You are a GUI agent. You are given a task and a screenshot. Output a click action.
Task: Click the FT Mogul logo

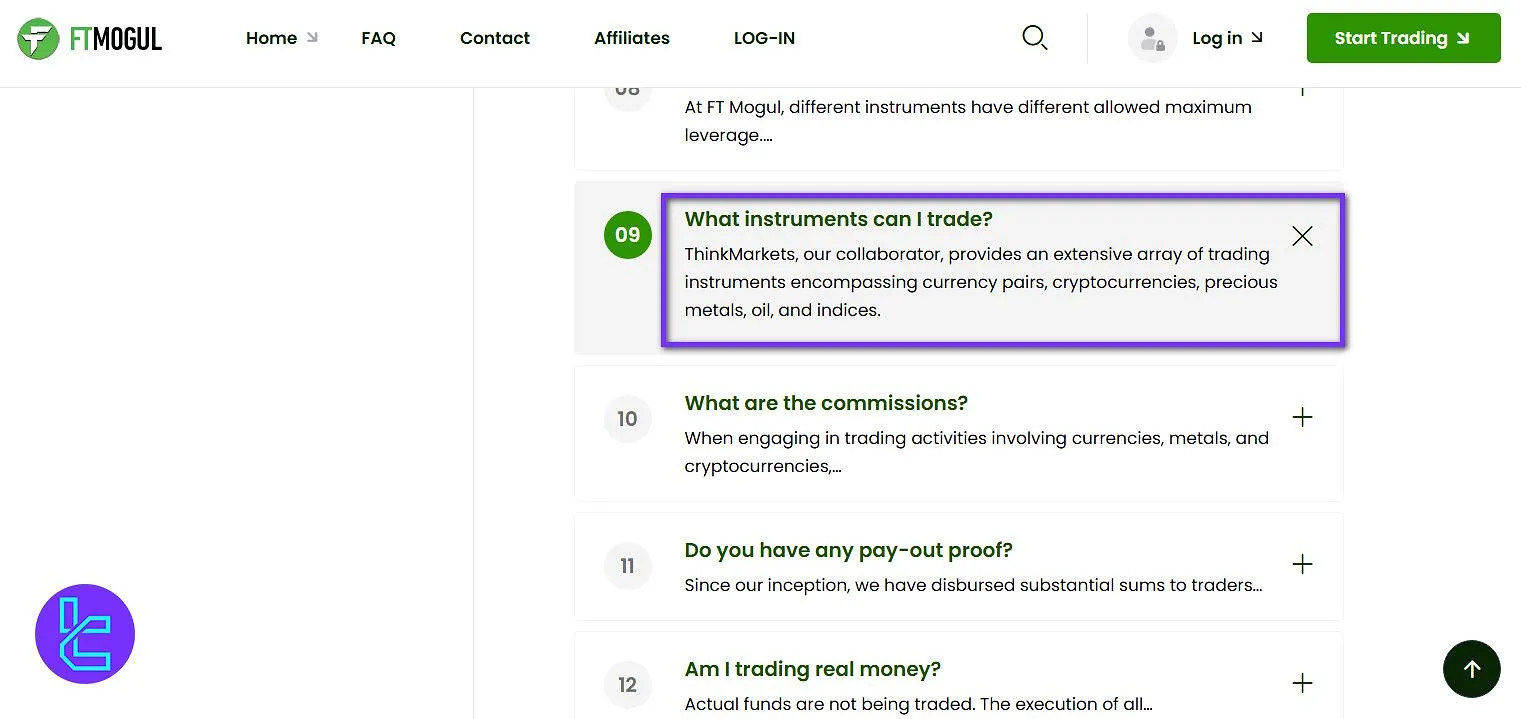click(90, 39)
